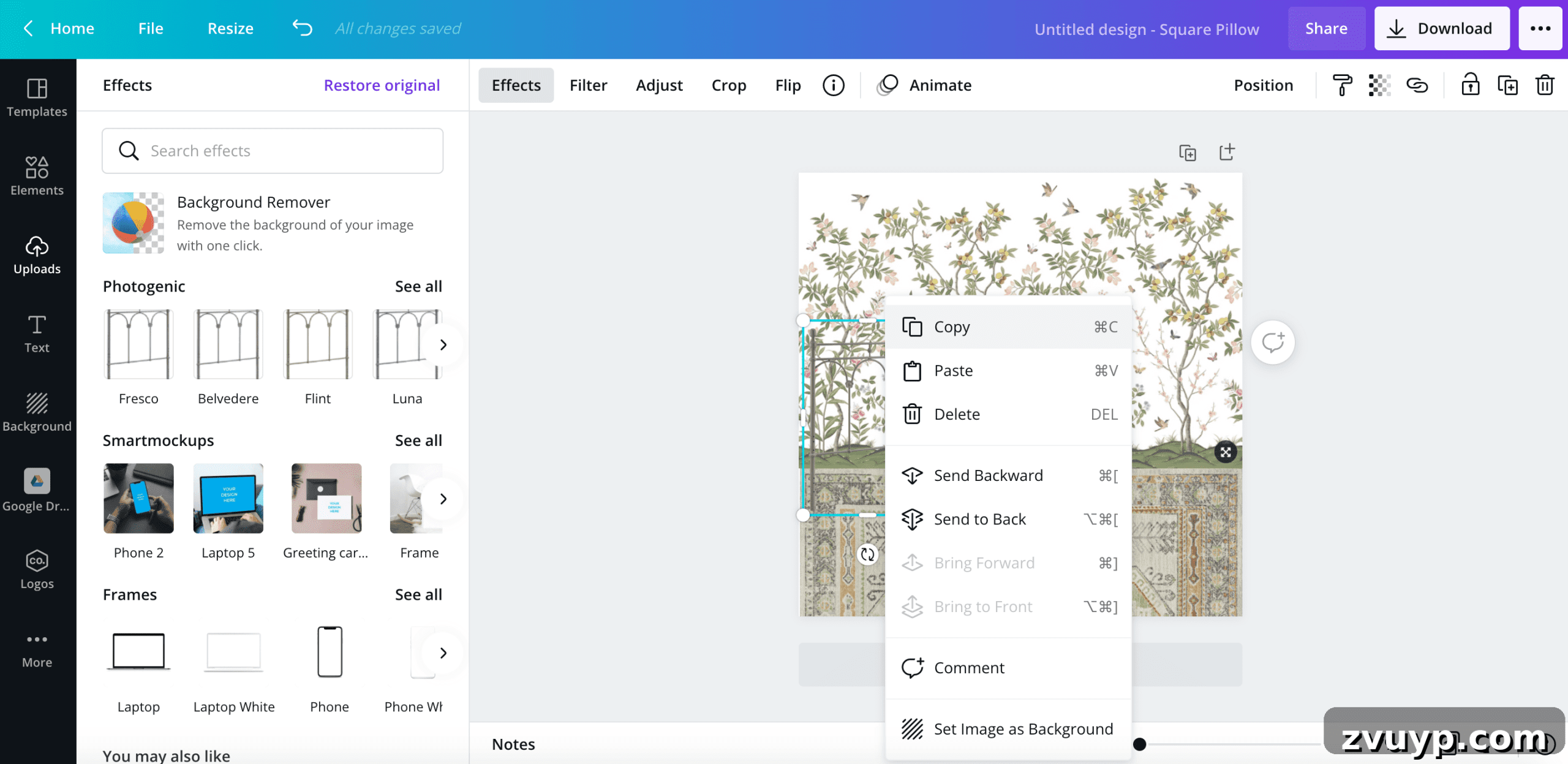The width and height of the screenshot is (1568, 764).
Task: Click the trash delete icon in toolbar
Action: tap(1545, 85)
